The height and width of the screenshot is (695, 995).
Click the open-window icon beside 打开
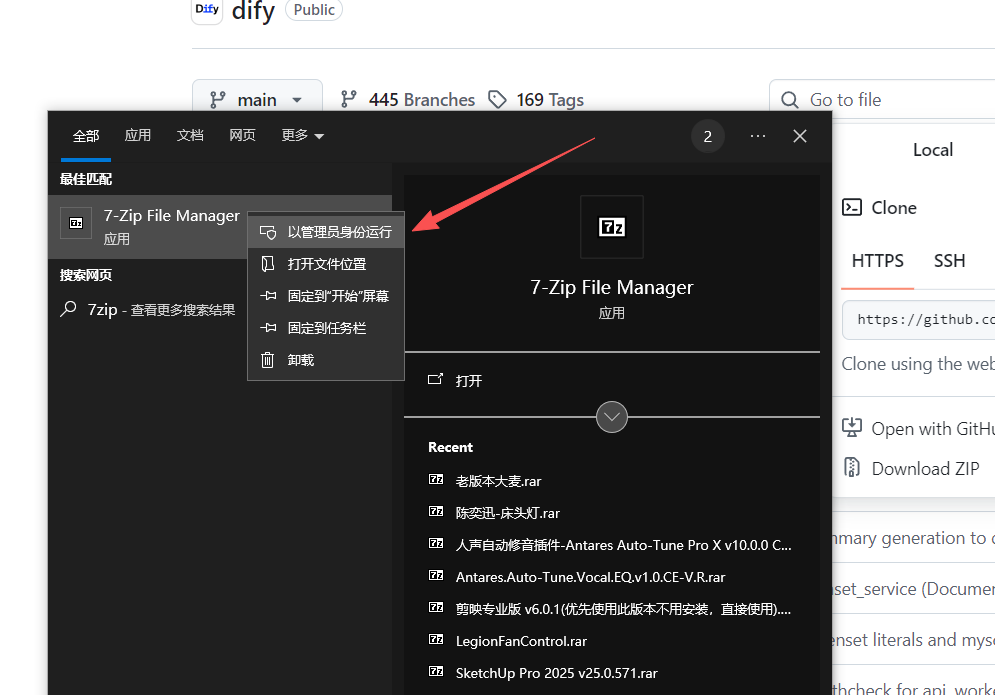click(435, 380)
